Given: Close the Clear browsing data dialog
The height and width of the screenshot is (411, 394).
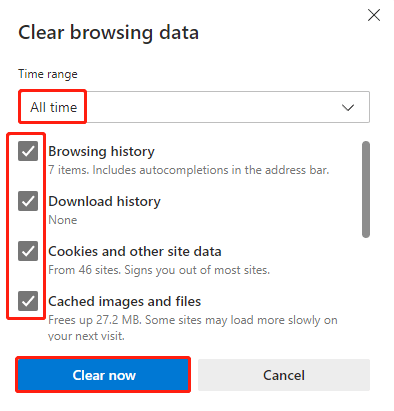Looking at the screenshot, I should pos(374,15).
